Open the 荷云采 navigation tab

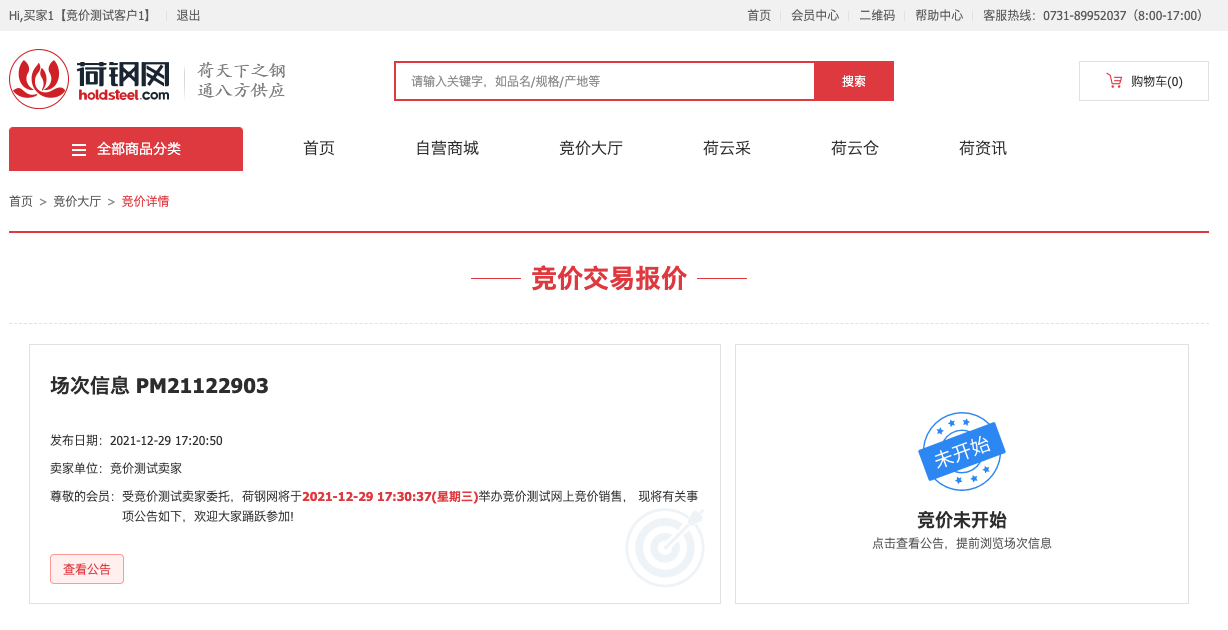(727, 149)
